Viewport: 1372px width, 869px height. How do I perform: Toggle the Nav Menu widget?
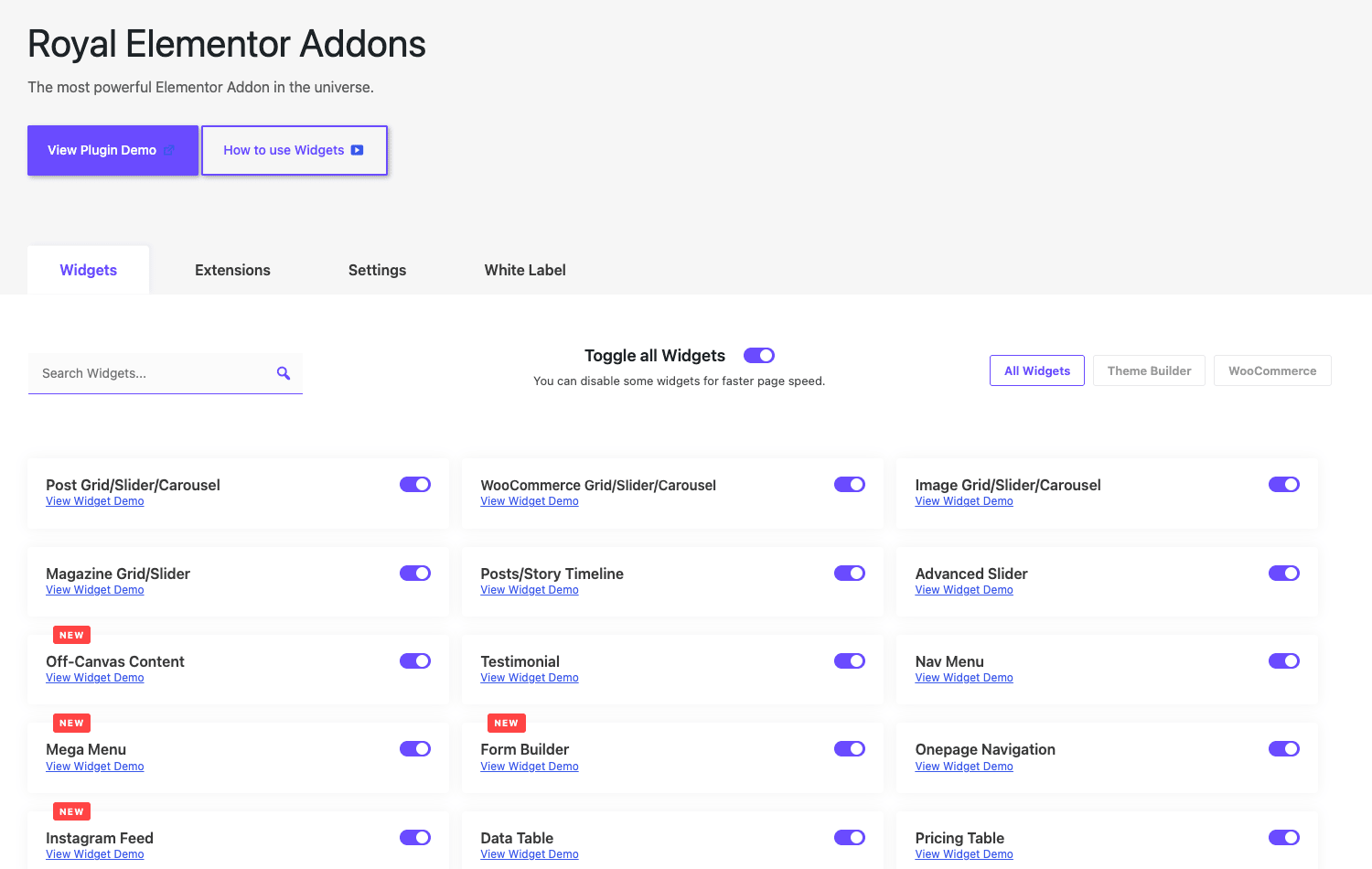point(1284,661)
